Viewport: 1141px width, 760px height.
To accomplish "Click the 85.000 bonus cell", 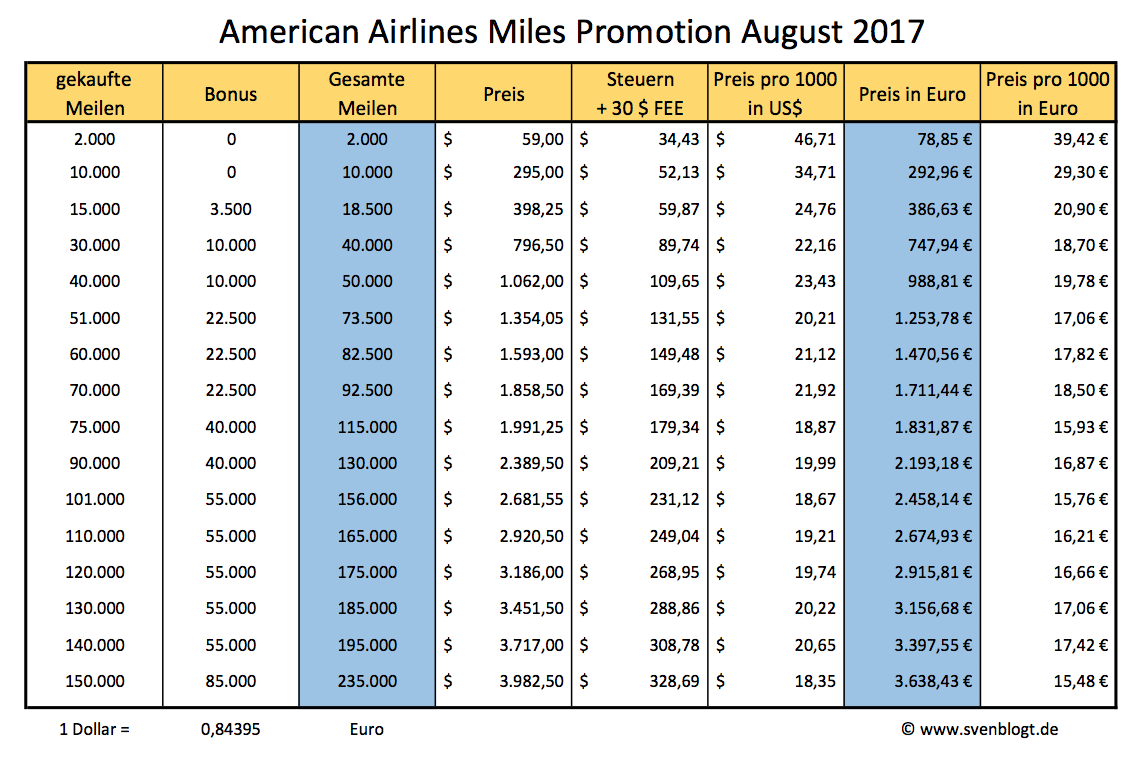I will tap(231, 681).
